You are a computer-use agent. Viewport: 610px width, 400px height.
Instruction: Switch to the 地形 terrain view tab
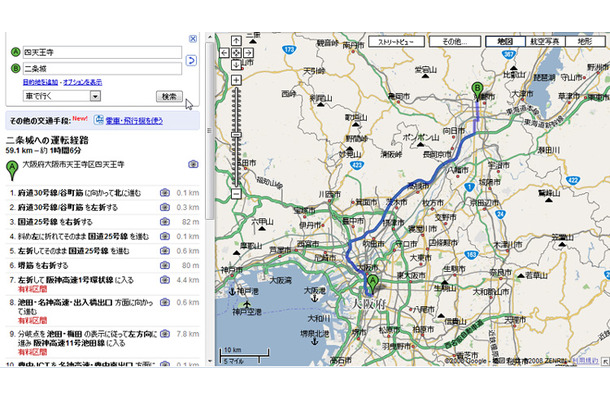[x=585, y=41]
